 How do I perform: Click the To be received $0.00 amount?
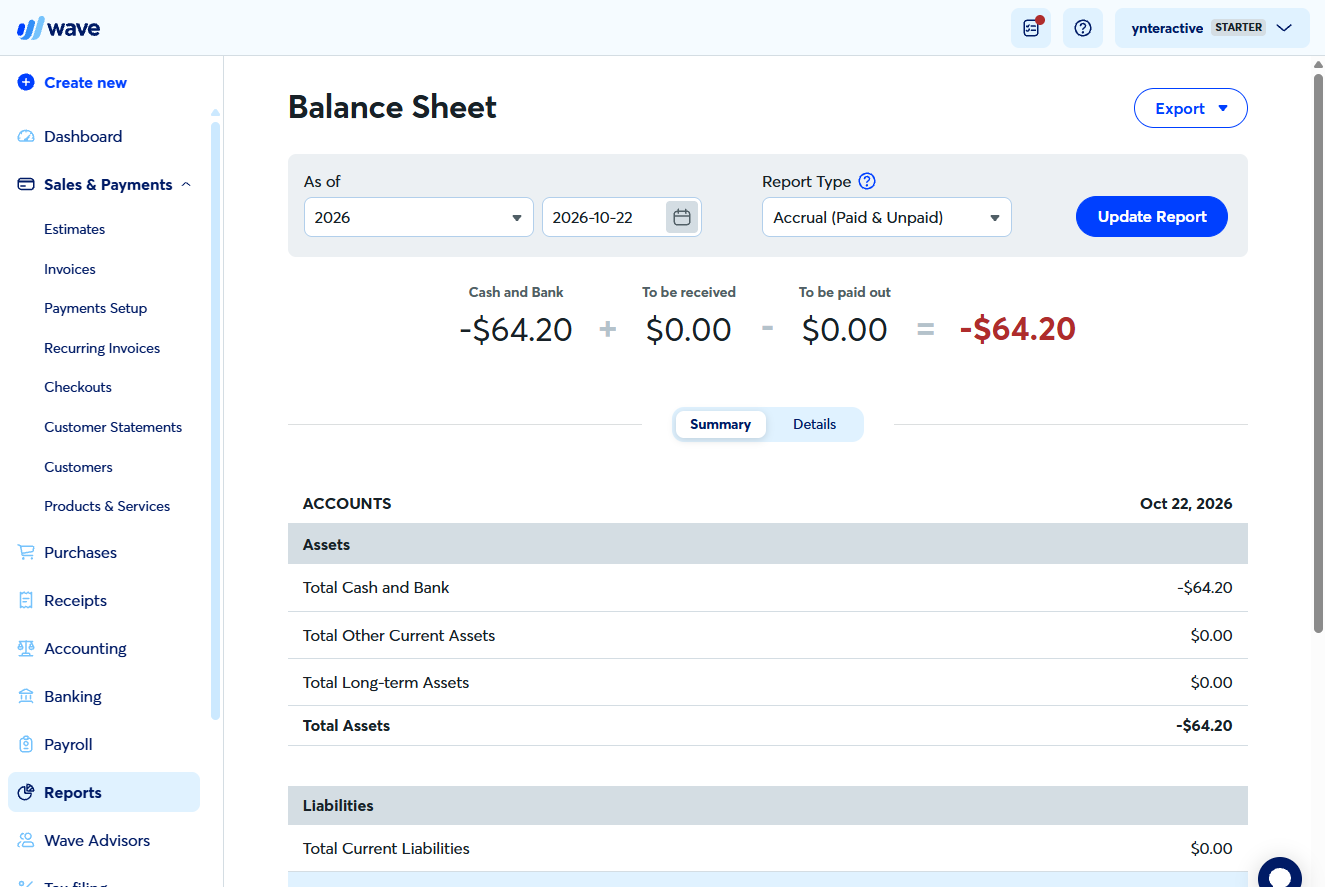(688, 330)
